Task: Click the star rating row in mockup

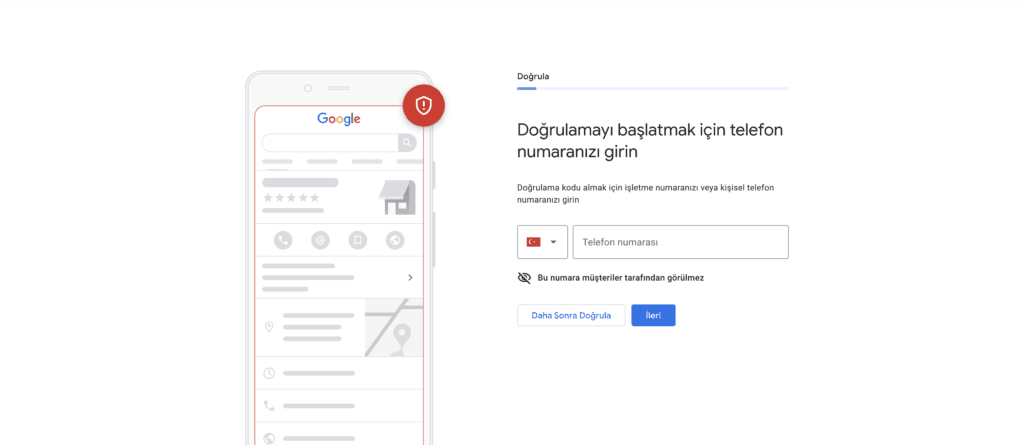Action: tap(291, 197)
